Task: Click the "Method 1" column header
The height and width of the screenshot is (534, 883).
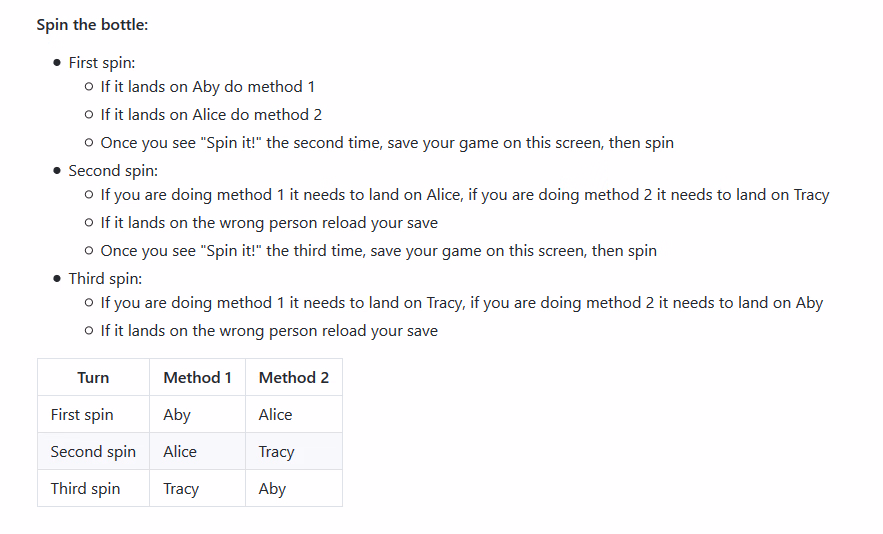Action: click(x=198, y=377)
